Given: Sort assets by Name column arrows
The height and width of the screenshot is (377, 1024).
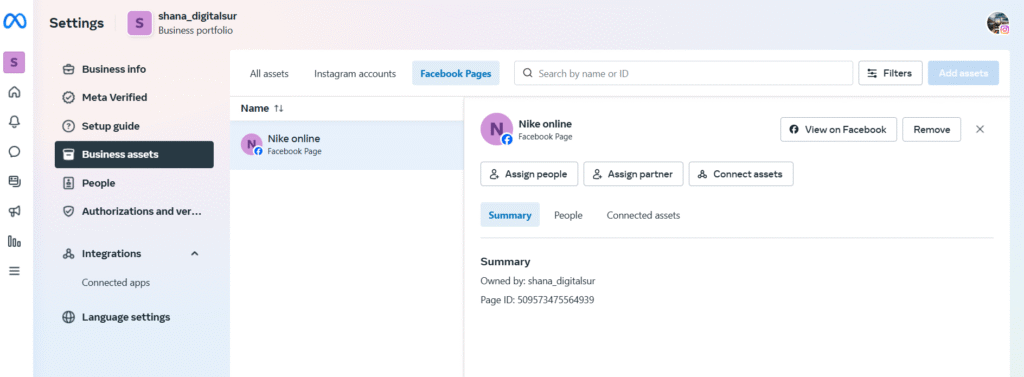Looking at the screenshot, I should tap(279, 108).
